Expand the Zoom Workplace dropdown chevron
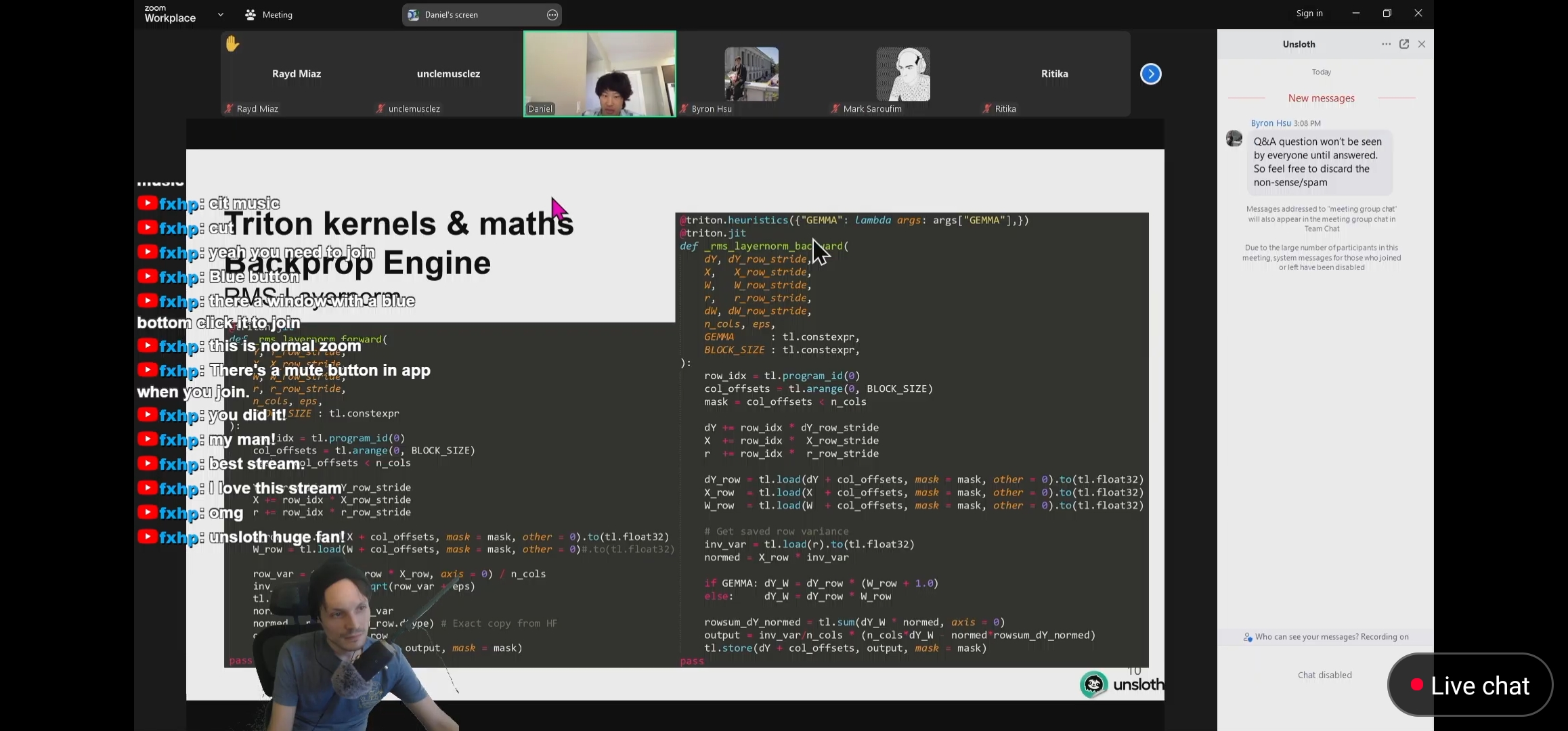 click(221, 14)
